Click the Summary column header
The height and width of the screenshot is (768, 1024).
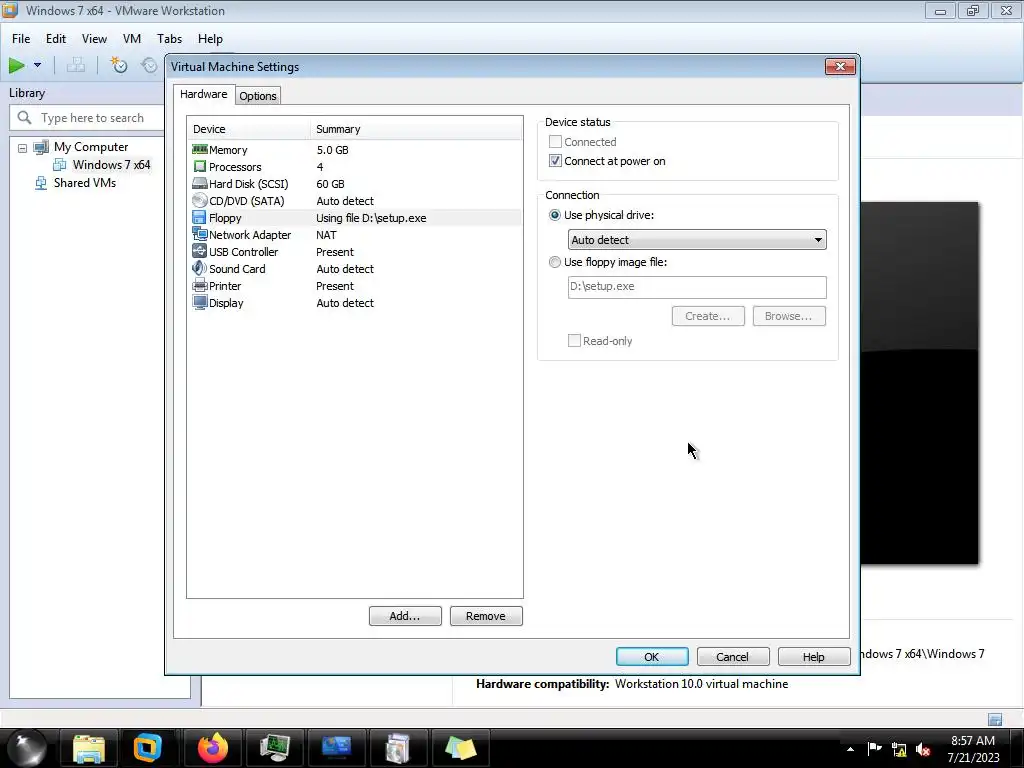click(x=416, y=129)
